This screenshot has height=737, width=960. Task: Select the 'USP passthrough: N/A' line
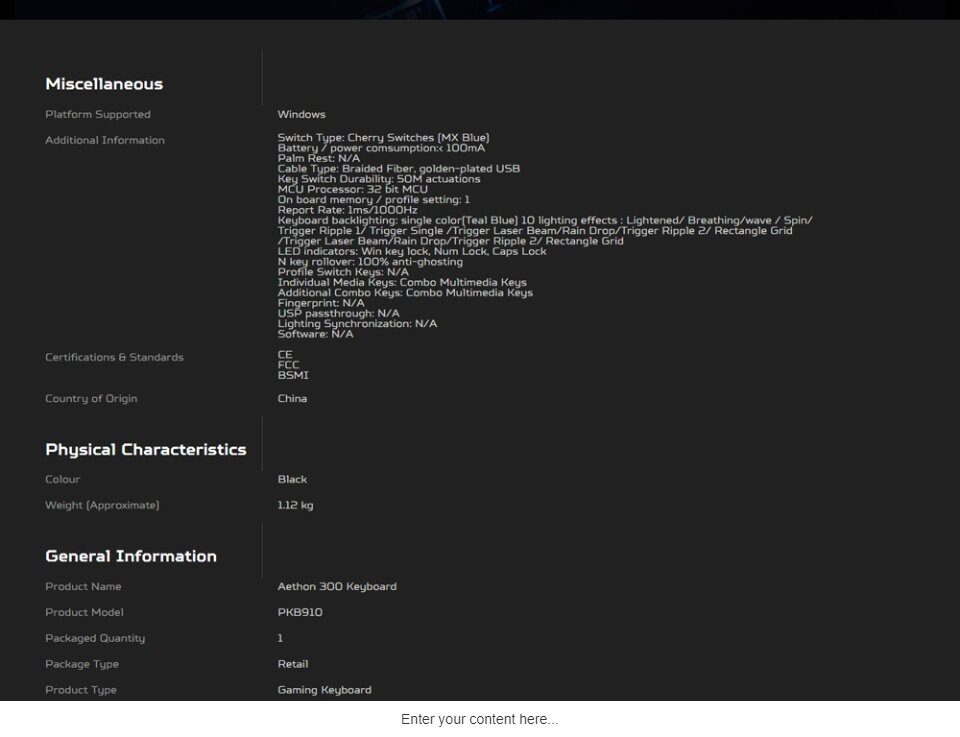point(339,314)
